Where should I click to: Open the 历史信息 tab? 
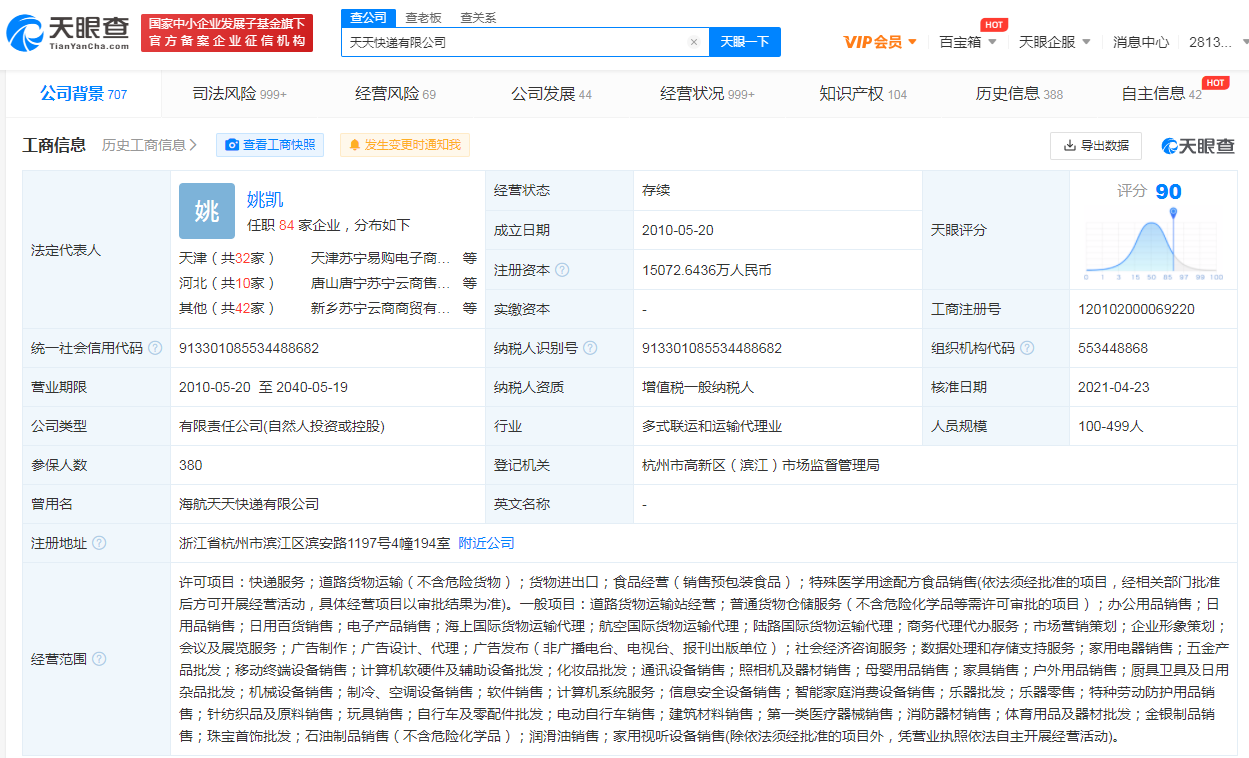pos(1019,94)
